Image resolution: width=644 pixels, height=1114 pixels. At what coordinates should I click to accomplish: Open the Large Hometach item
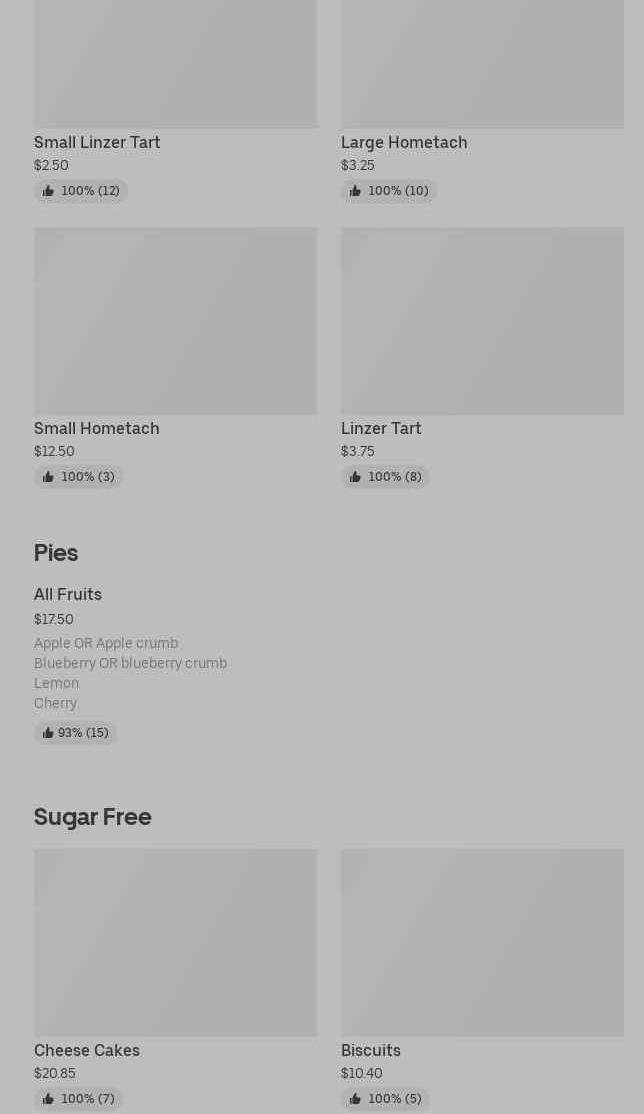point(404,143)
